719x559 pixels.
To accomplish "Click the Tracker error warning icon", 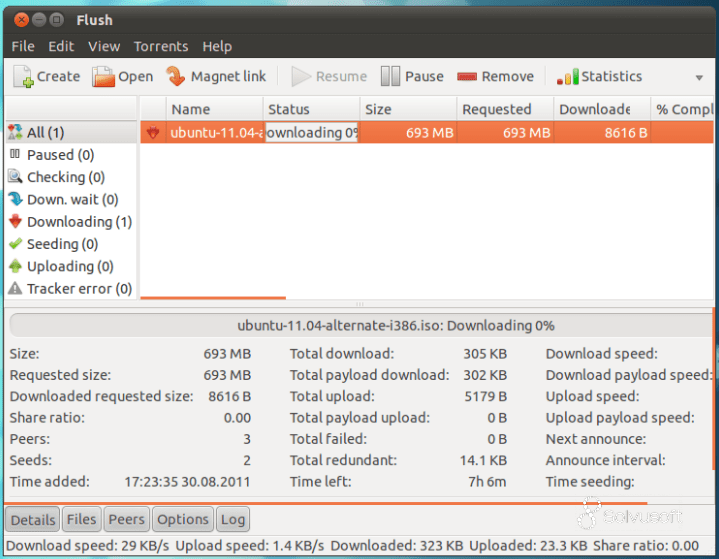I will (15, 288).
